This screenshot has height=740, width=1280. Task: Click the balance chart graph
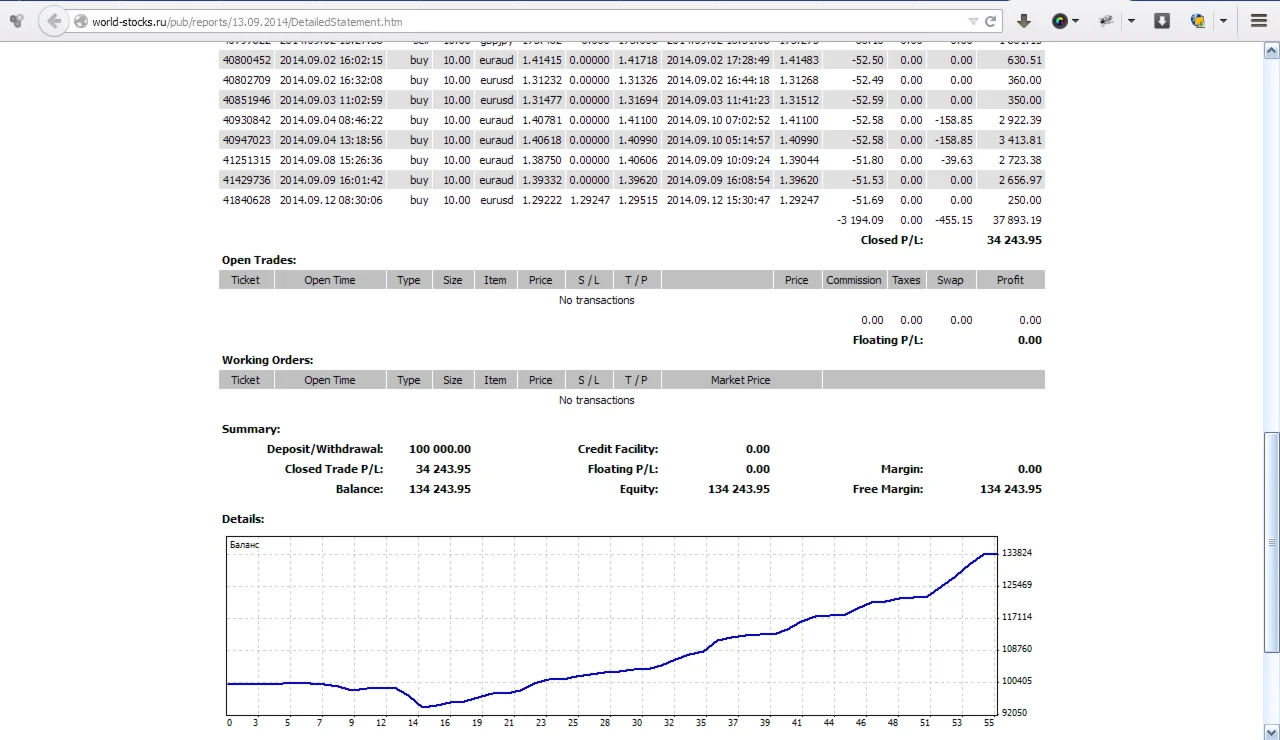pyautogui.click(x=612, y=626)
